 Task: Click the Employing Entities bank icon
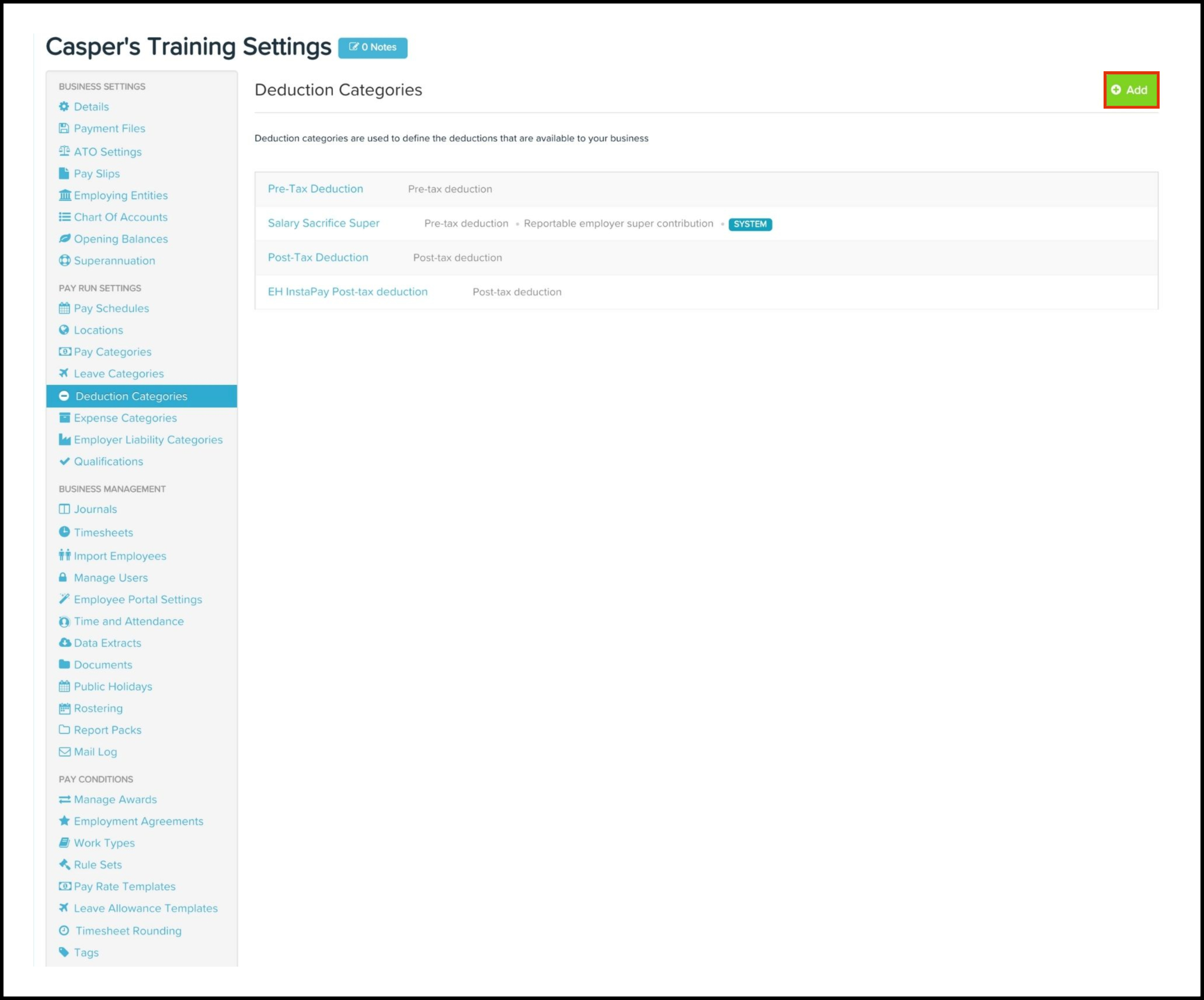pyautogui.click(x=65, y=195)
